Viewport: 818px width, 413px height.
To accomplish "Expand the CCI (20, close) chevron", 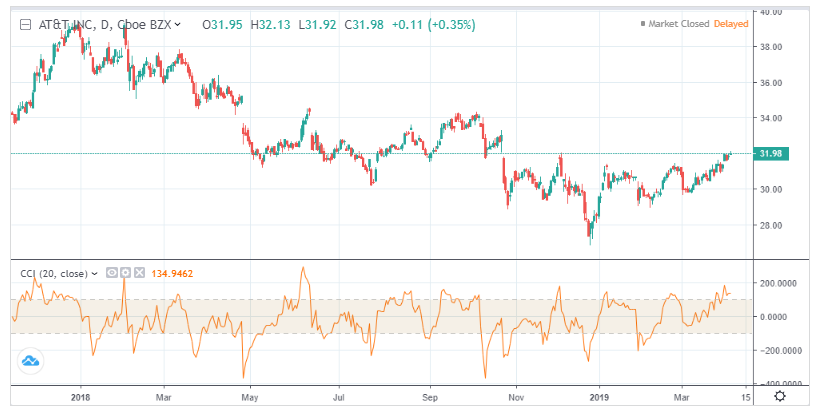I will point(95,273).
